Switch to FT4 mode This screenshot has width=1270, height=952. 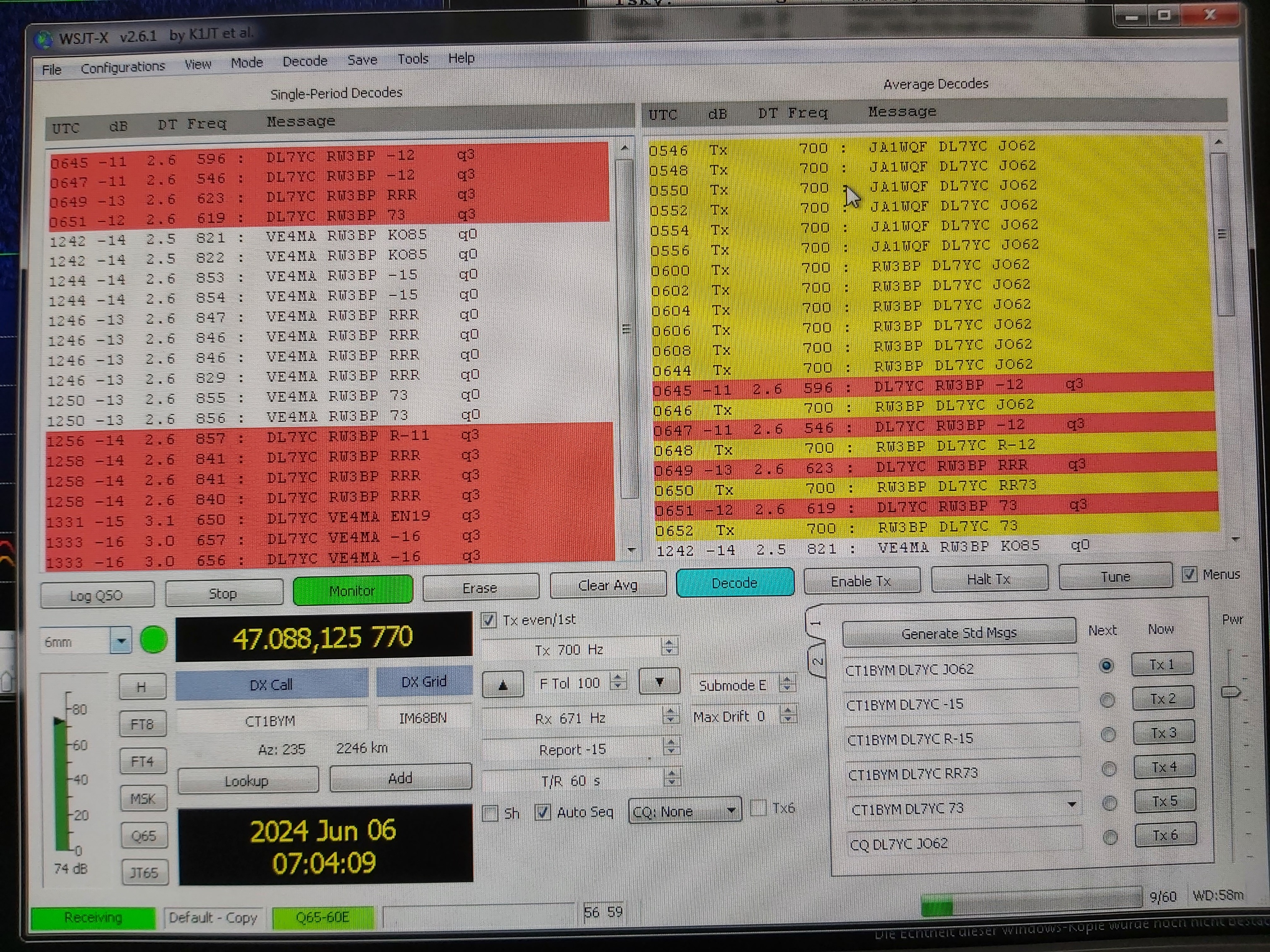[144, 761]
